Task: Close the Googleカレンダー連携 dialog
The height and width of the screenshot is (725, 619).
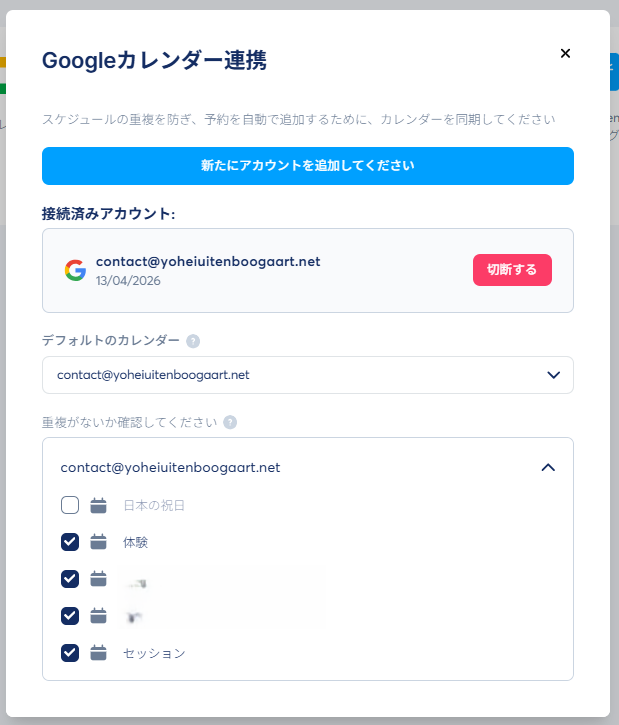Action: click(x=565, y=54)
